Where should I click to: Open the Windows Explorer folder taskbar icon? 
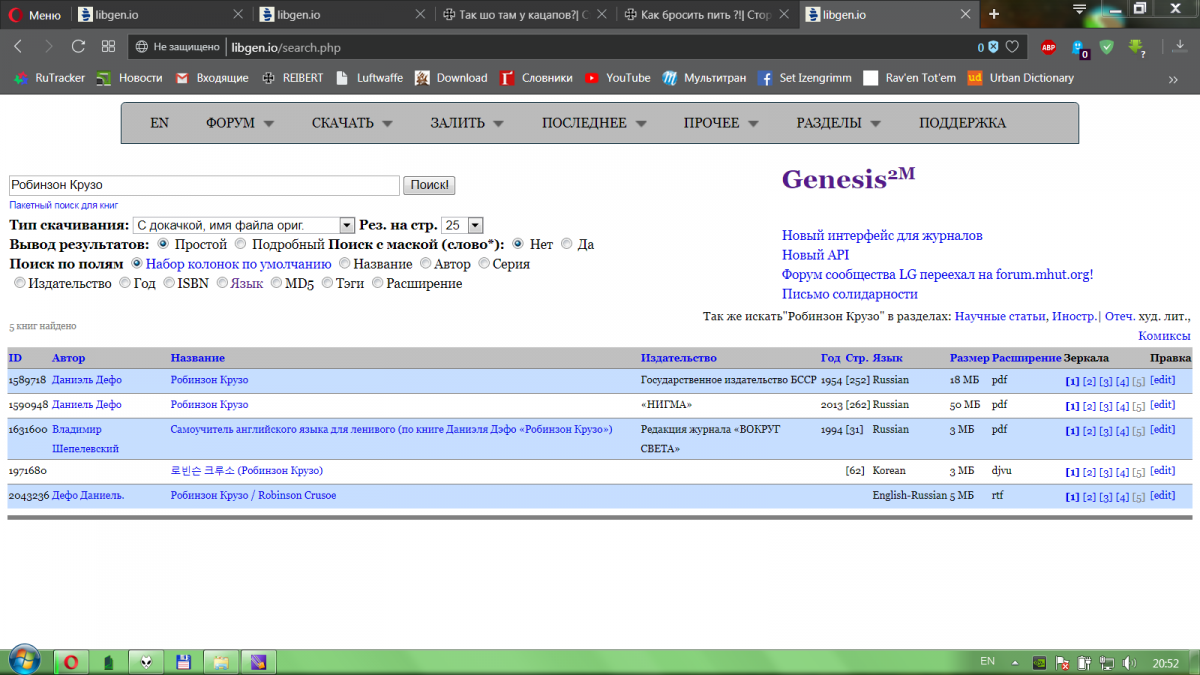point(220,661)
